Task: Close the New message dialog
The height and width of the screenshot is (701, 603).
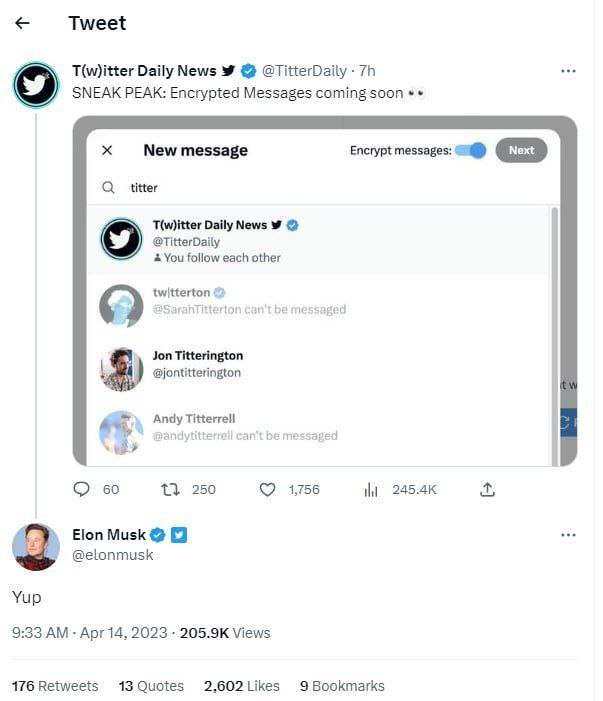Action: click(107, 150)
